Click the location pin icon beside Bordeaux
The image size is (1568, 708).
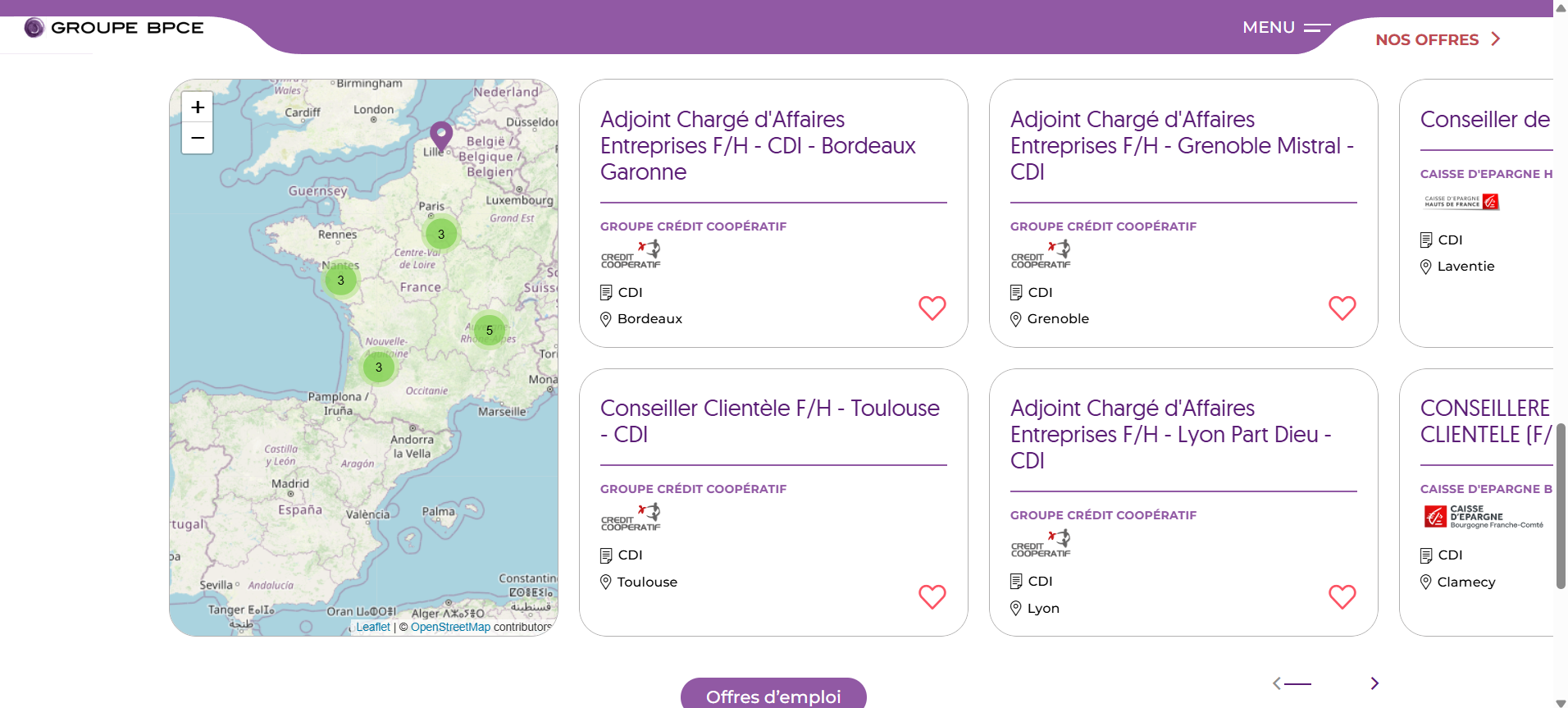[x=606, y=319]
